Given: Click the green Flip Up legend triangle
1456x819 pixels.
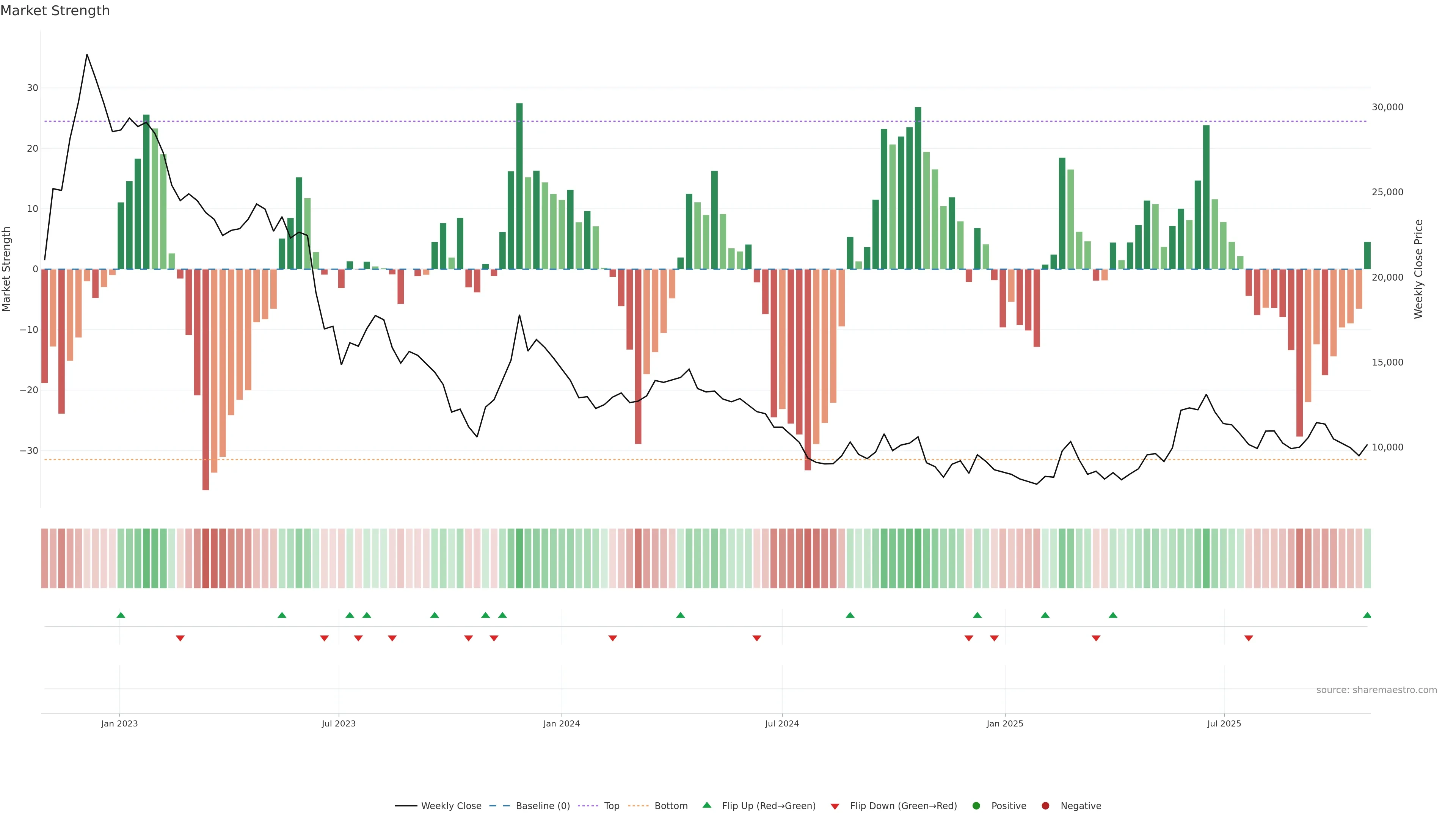Looking at the screenshot, I should pyautogui.click(x=706, y=805).
